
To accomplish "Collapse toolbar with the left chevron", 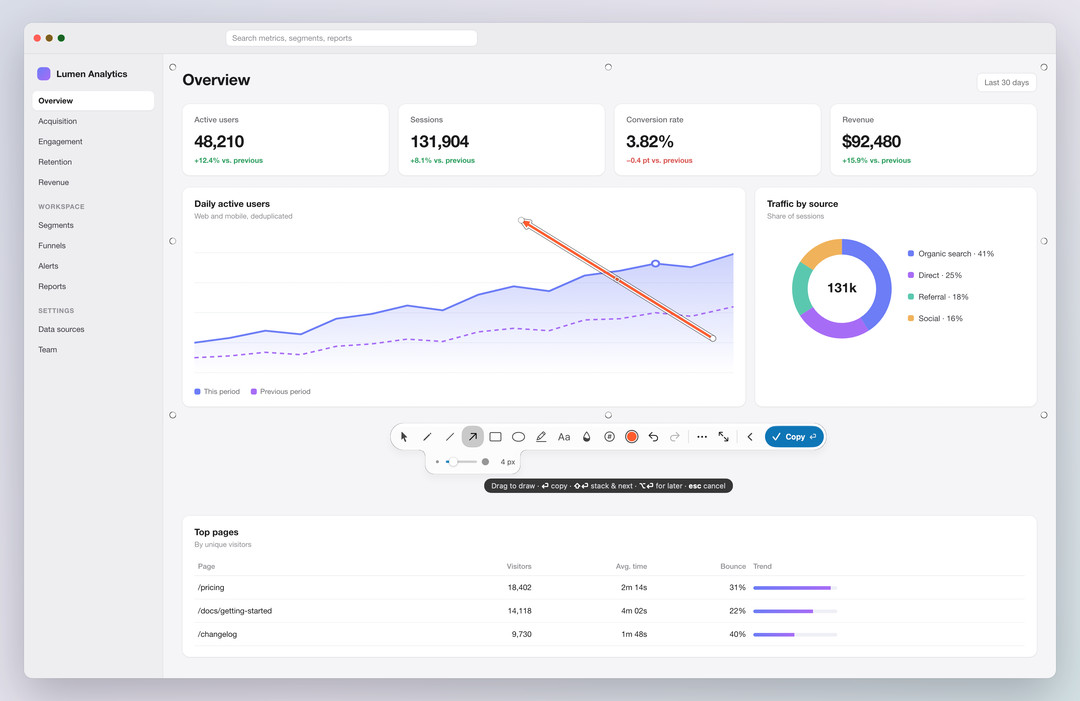I will (x=750, y=437).
